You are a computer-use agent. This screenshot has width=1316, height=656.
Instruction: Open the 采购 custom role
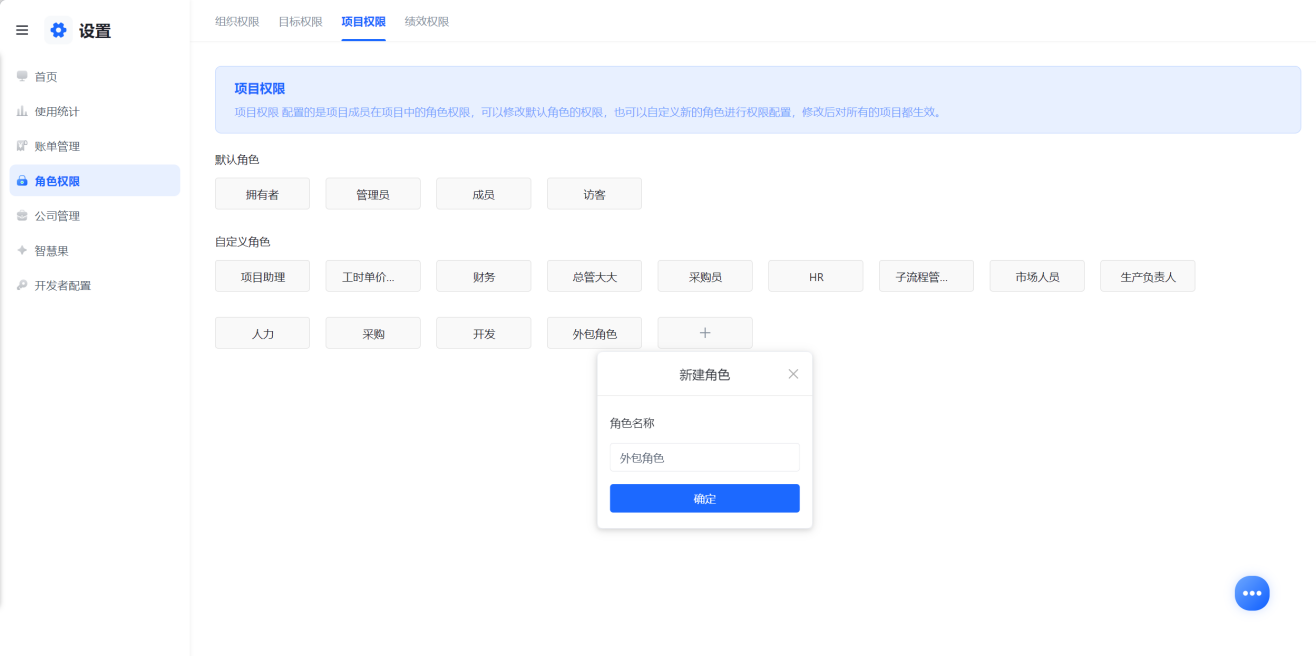coord(373,333)
